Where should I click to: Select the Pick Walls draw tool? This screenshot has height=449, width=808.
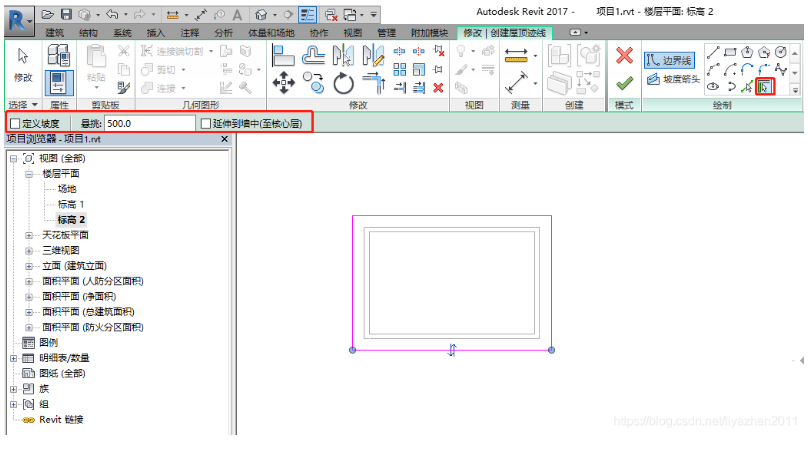tap(765, 87)
